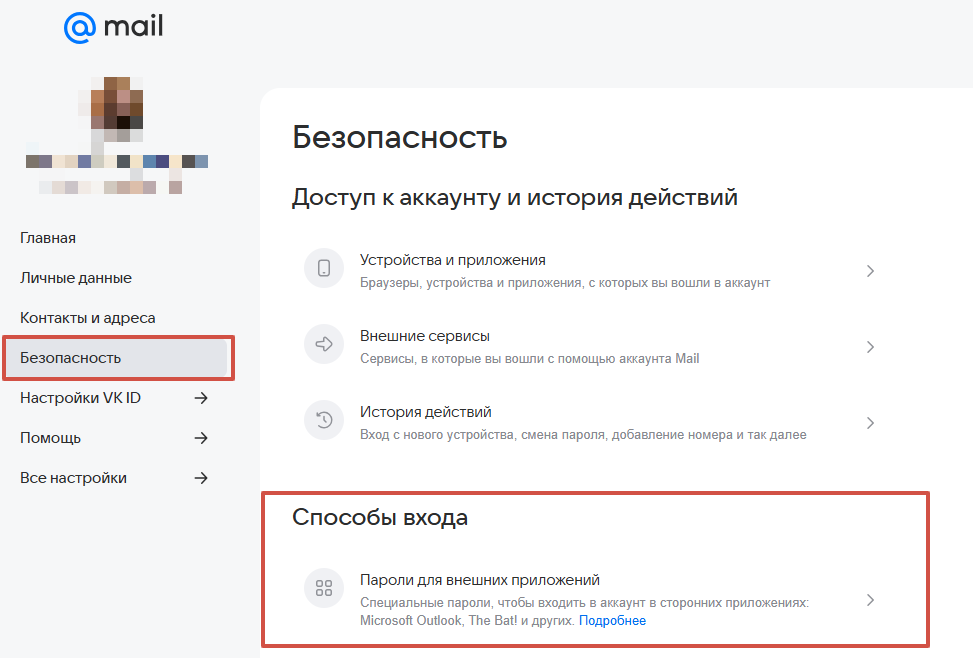The image size is (973, 658).
Task: Click the arrow icon next to Помощь
Action: point(201,438)
